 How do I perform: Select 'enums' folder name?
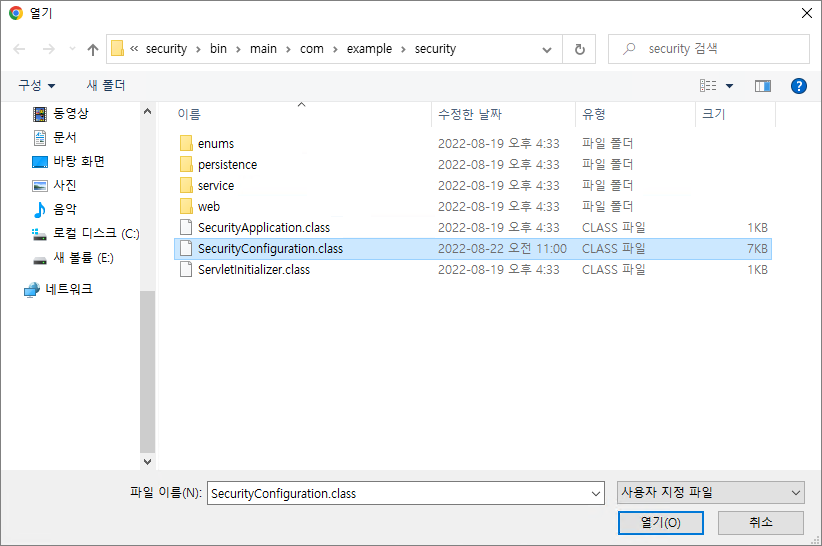click(x=216, y=144)
